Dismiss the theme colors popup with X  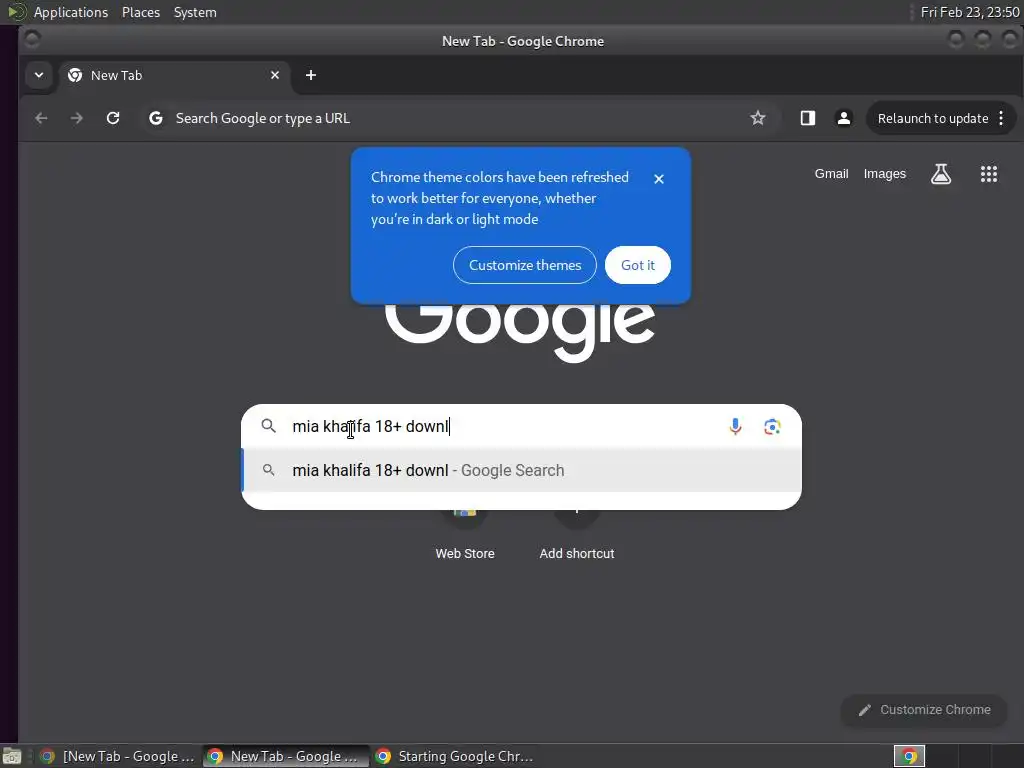pos(659,179)
